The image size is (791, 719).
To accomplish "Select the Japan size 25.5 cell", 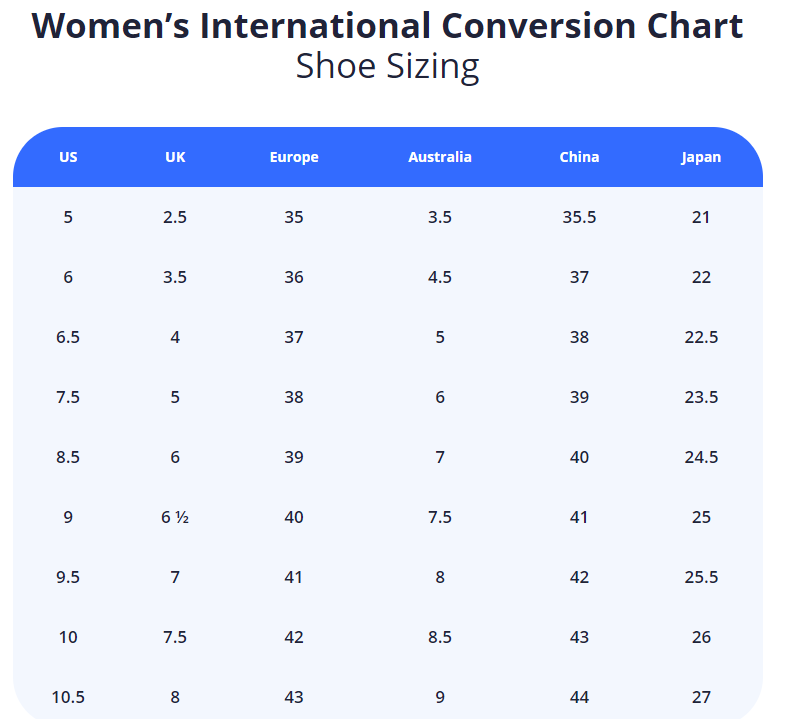I will coord(701,577).
